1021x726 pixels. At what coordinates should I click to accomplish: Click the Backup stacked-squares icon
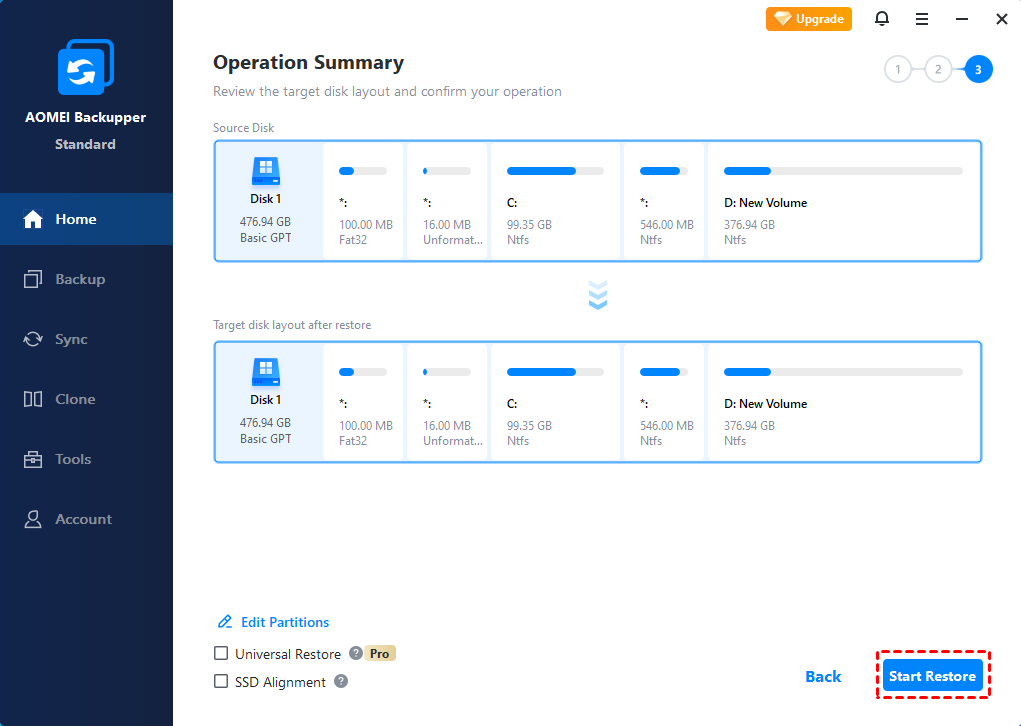(33, 279)
